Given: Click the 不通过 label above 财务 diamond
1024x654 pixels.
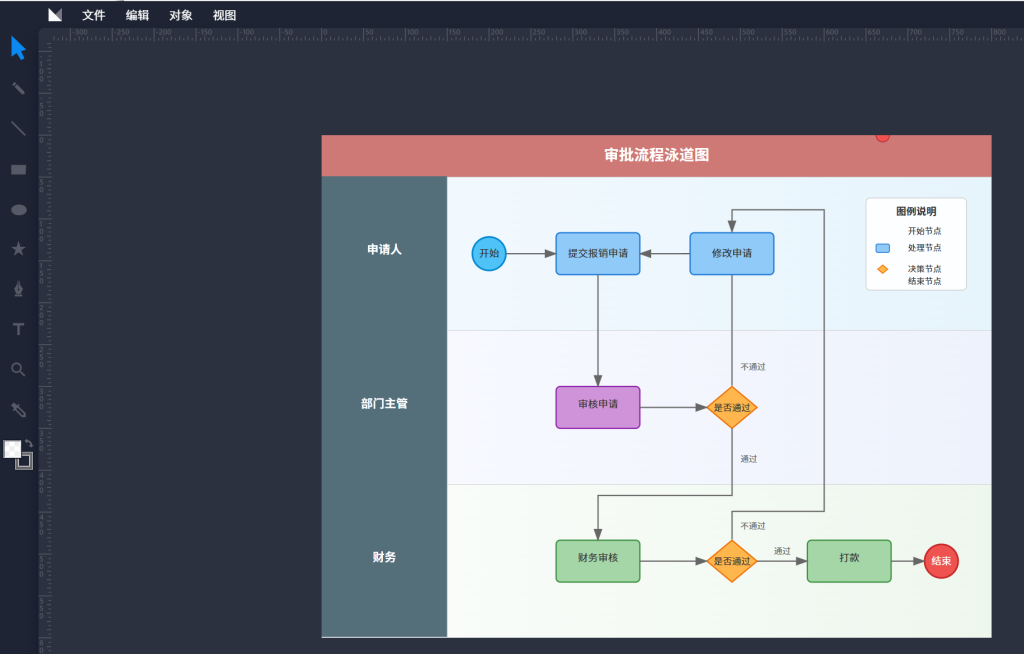Looking at the screenshot, I should pos(752,526).
